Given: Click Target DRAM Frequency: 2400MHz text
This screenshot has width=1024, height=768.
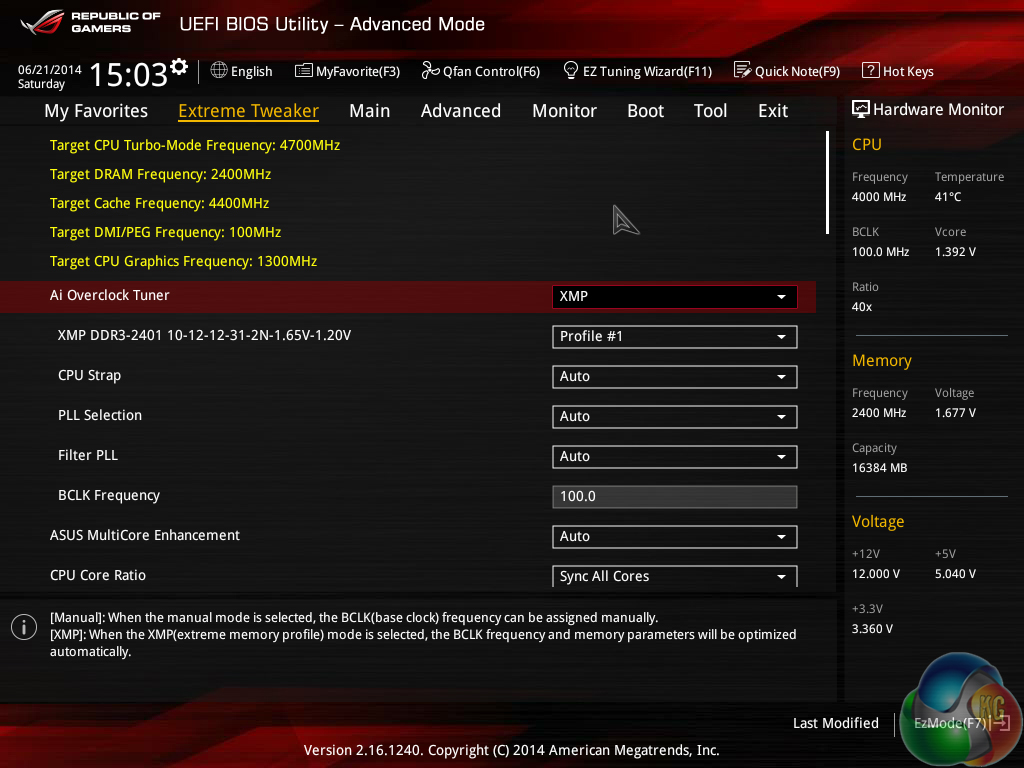Looking at the screenshot, I should pos(160,174).
